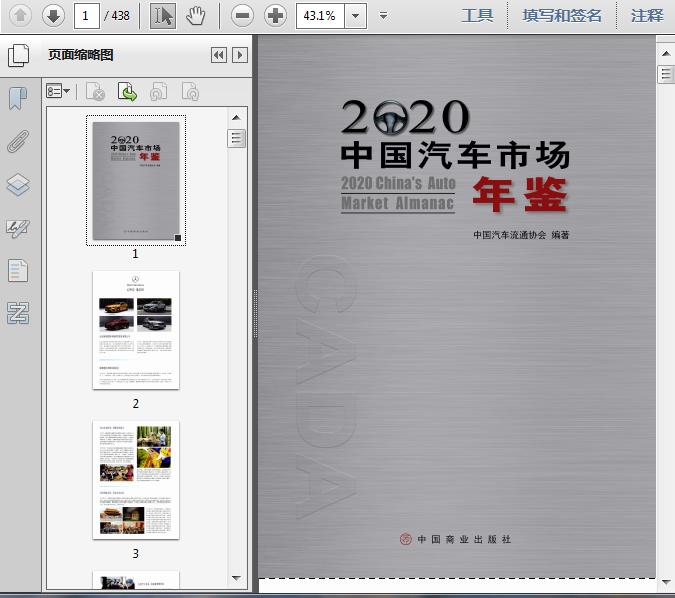
Task: Click the navigation pane splitter grip
Action: [x=255, y=313]
